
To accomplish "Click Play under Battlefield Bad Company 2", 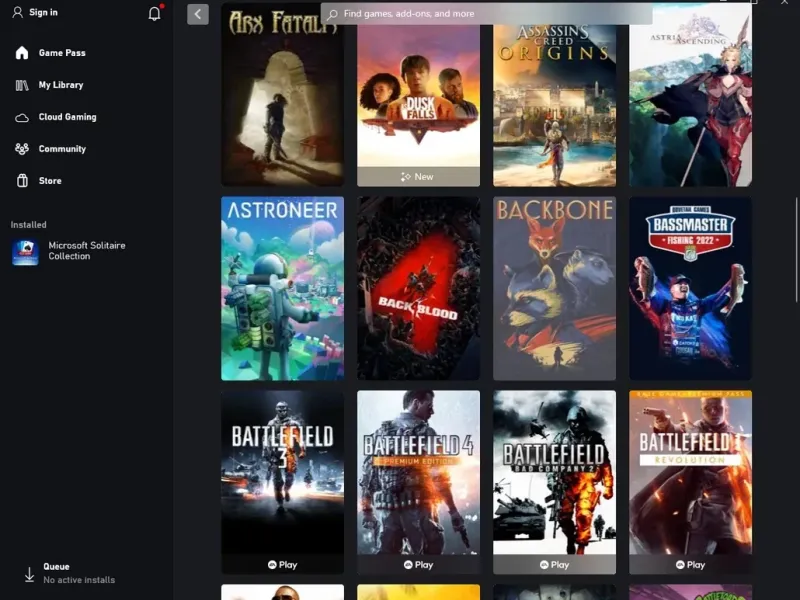I will (555, 565).
